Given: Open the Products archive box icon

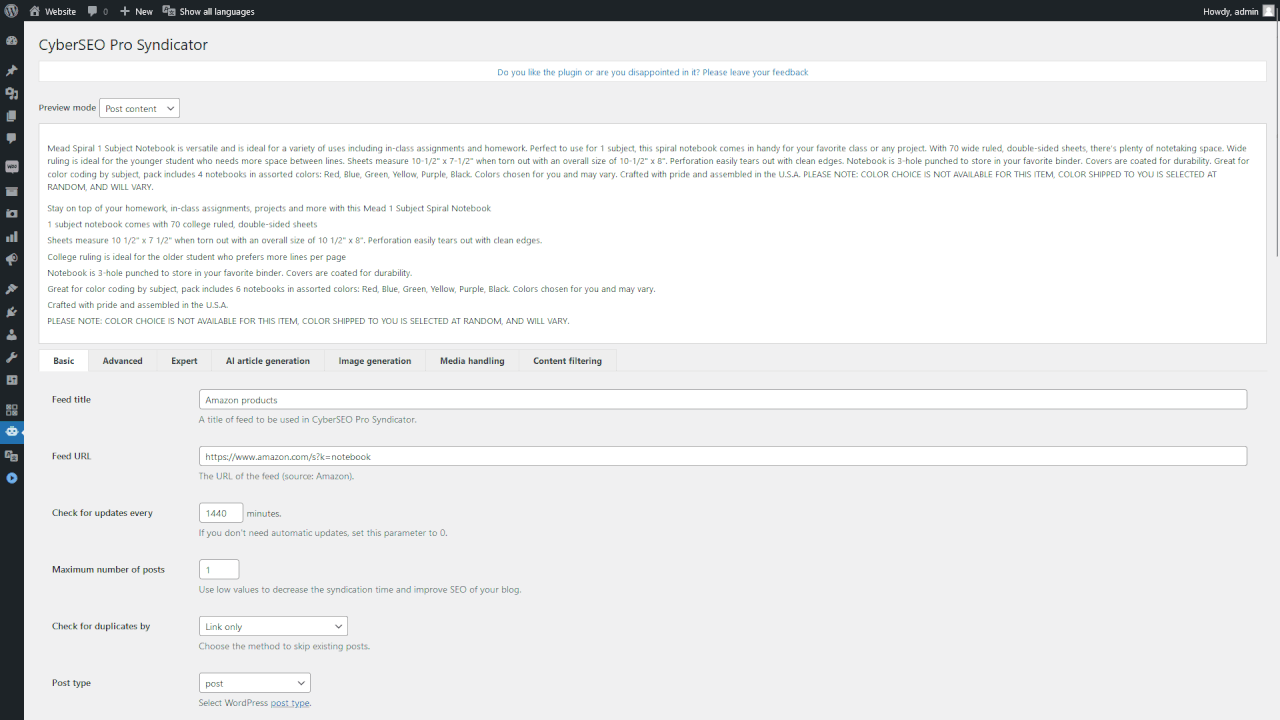Looking at the screenshot, I should click(12, 190).
